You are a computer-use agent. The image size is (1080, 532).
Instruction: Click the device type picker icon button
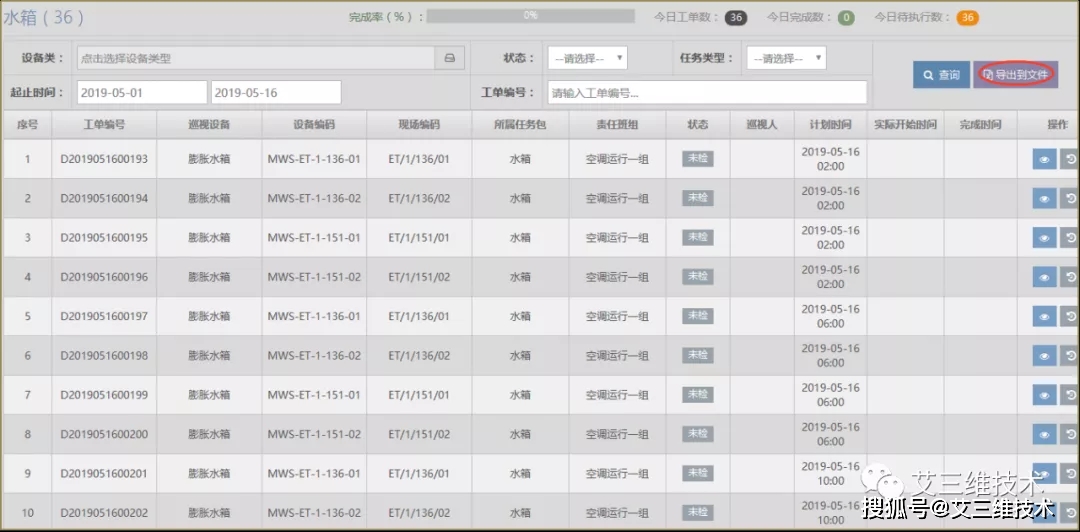[449, 59]
